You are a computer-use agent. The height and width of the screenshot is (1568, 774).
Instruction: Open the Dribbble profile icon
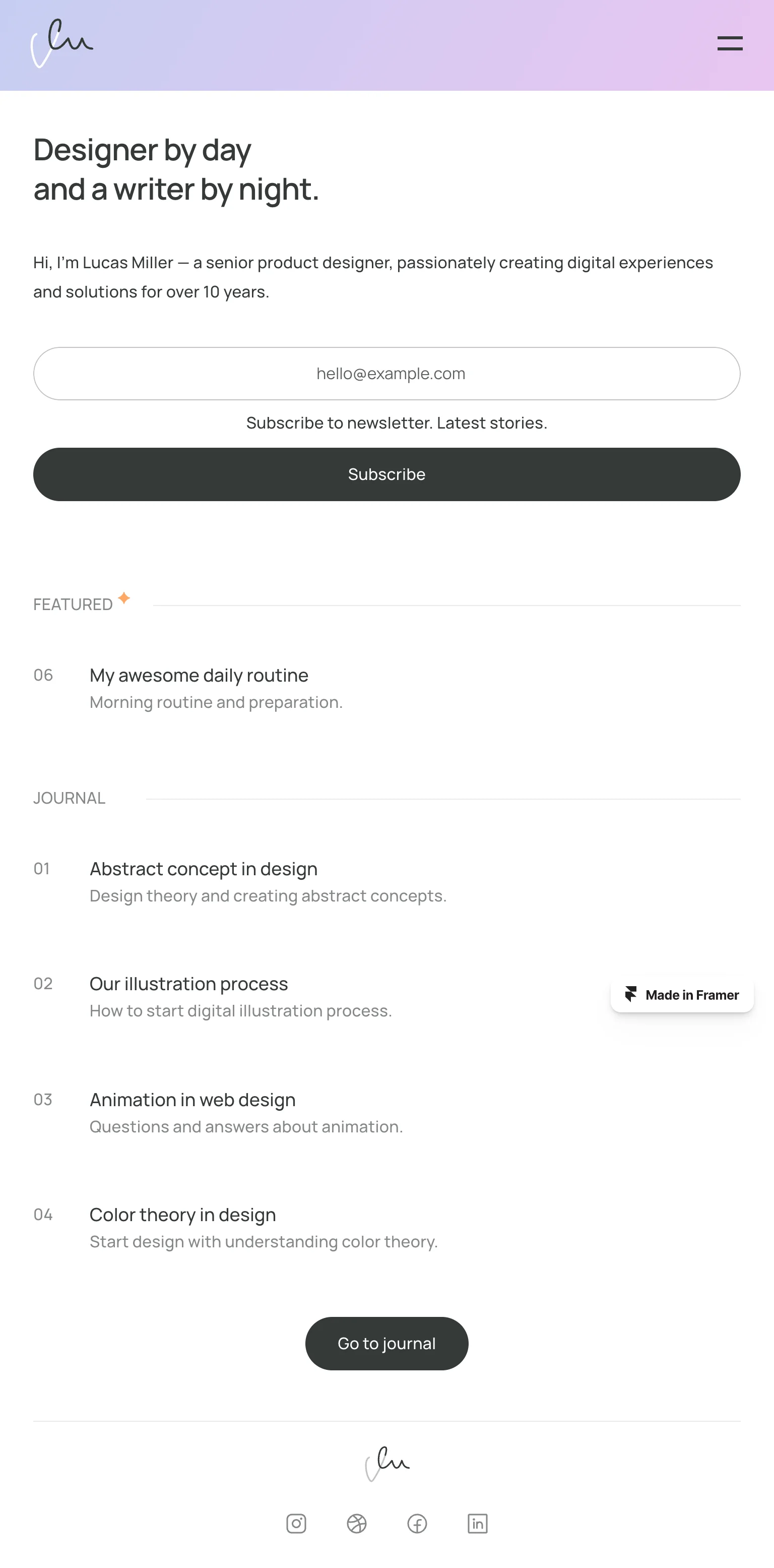tap(357, 1524)
